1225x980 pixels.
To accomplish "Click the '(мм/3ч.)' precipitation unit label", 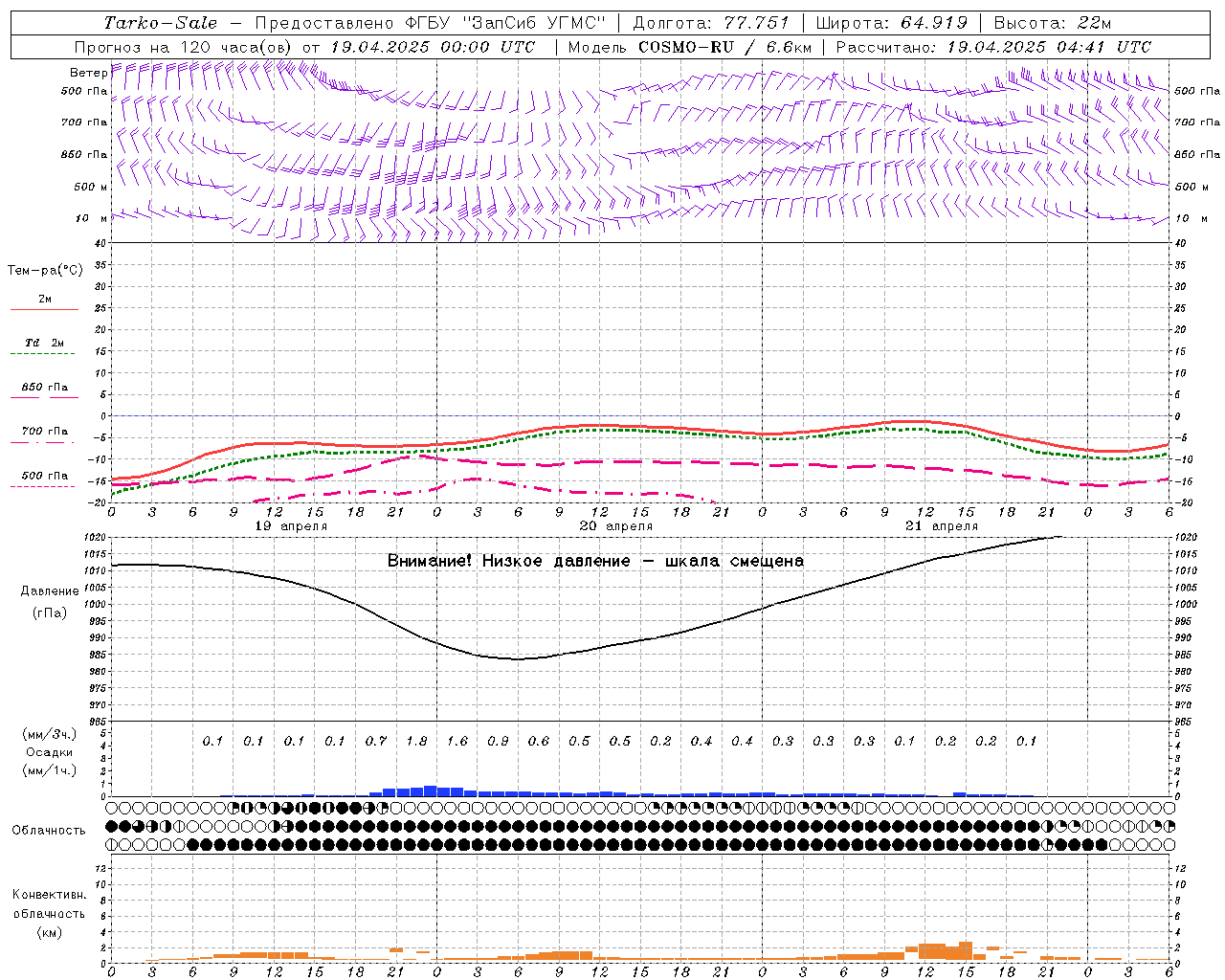I will [x=49, y=734].
